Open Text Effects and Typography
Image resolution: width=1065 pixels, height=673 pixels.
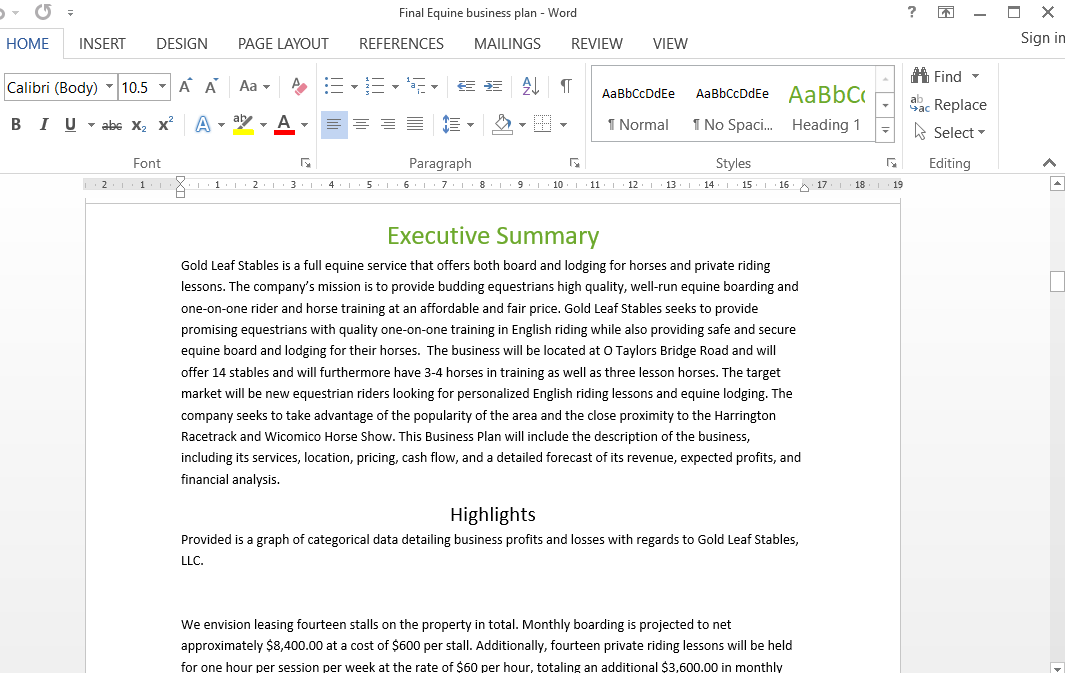click(202, 124)
